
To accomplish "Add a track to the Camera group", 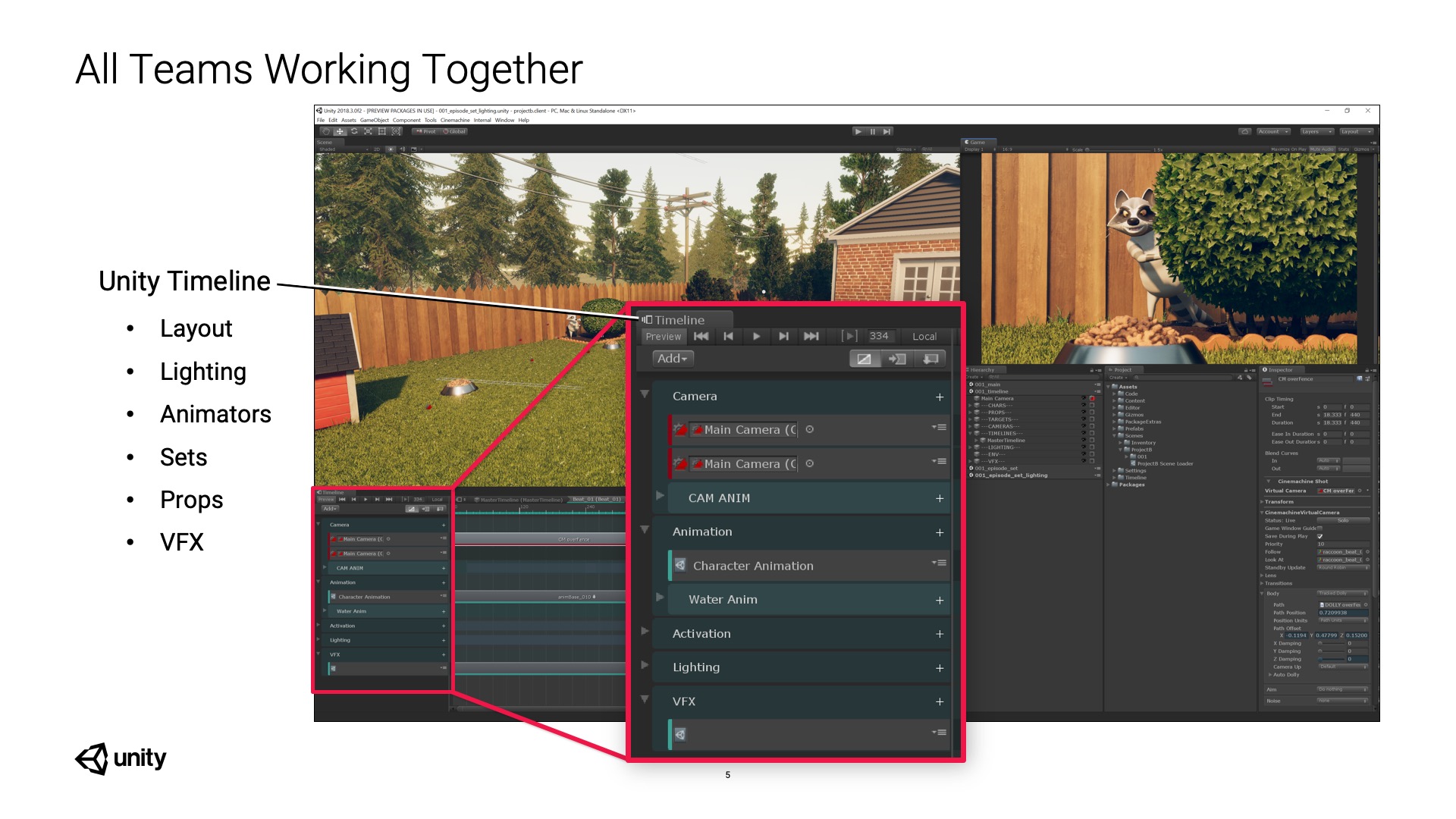I will (x=940, y=397).
